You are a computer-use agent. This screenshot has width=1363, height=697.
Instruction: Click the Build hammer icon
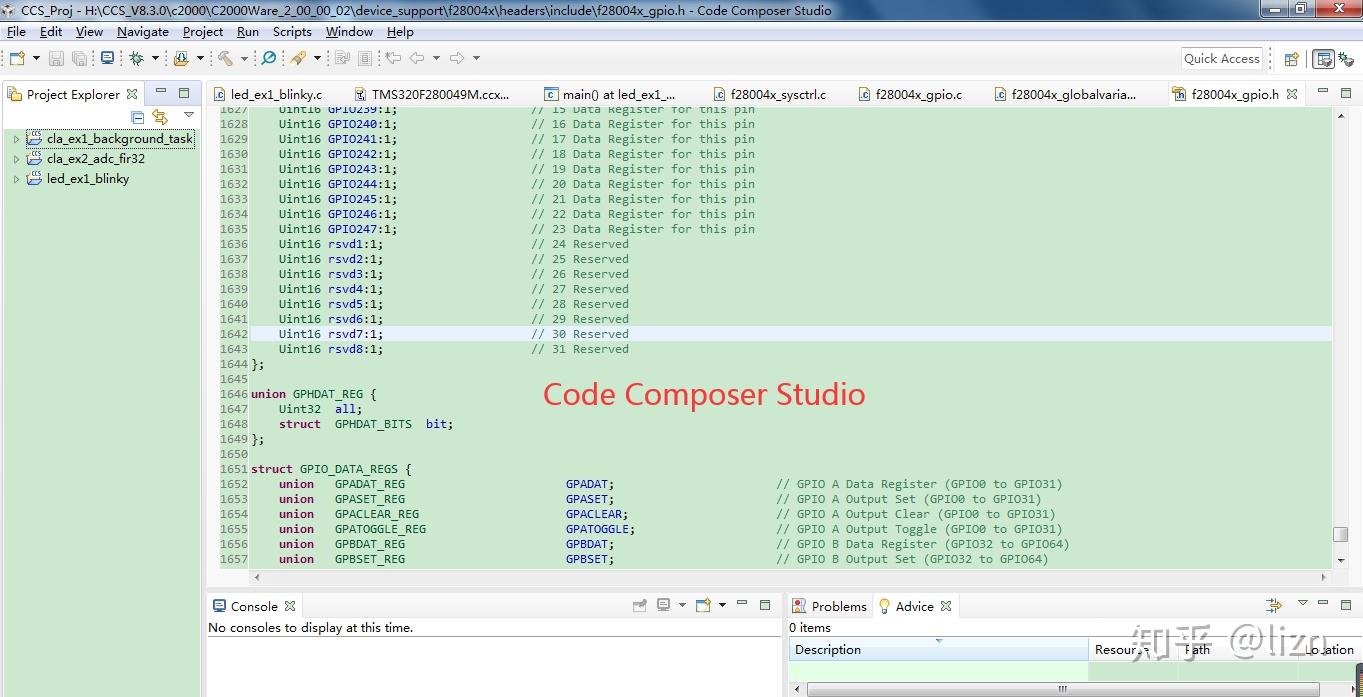tap(226, 58)
